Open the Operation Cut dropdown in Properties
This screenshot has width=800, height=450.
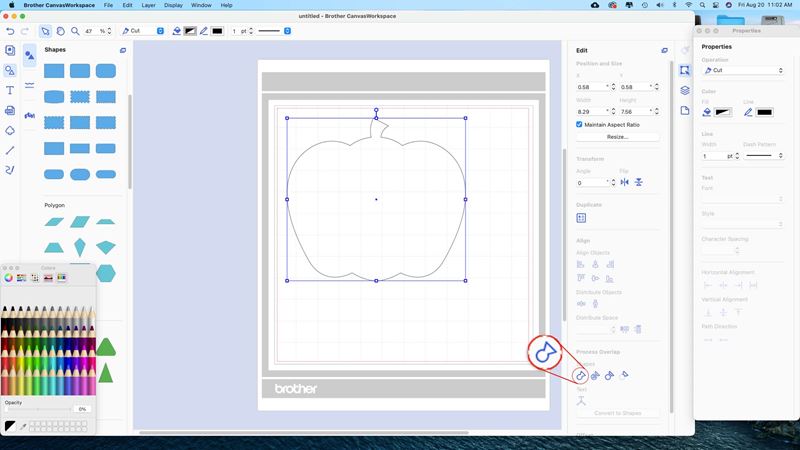[x=742, y=71]
